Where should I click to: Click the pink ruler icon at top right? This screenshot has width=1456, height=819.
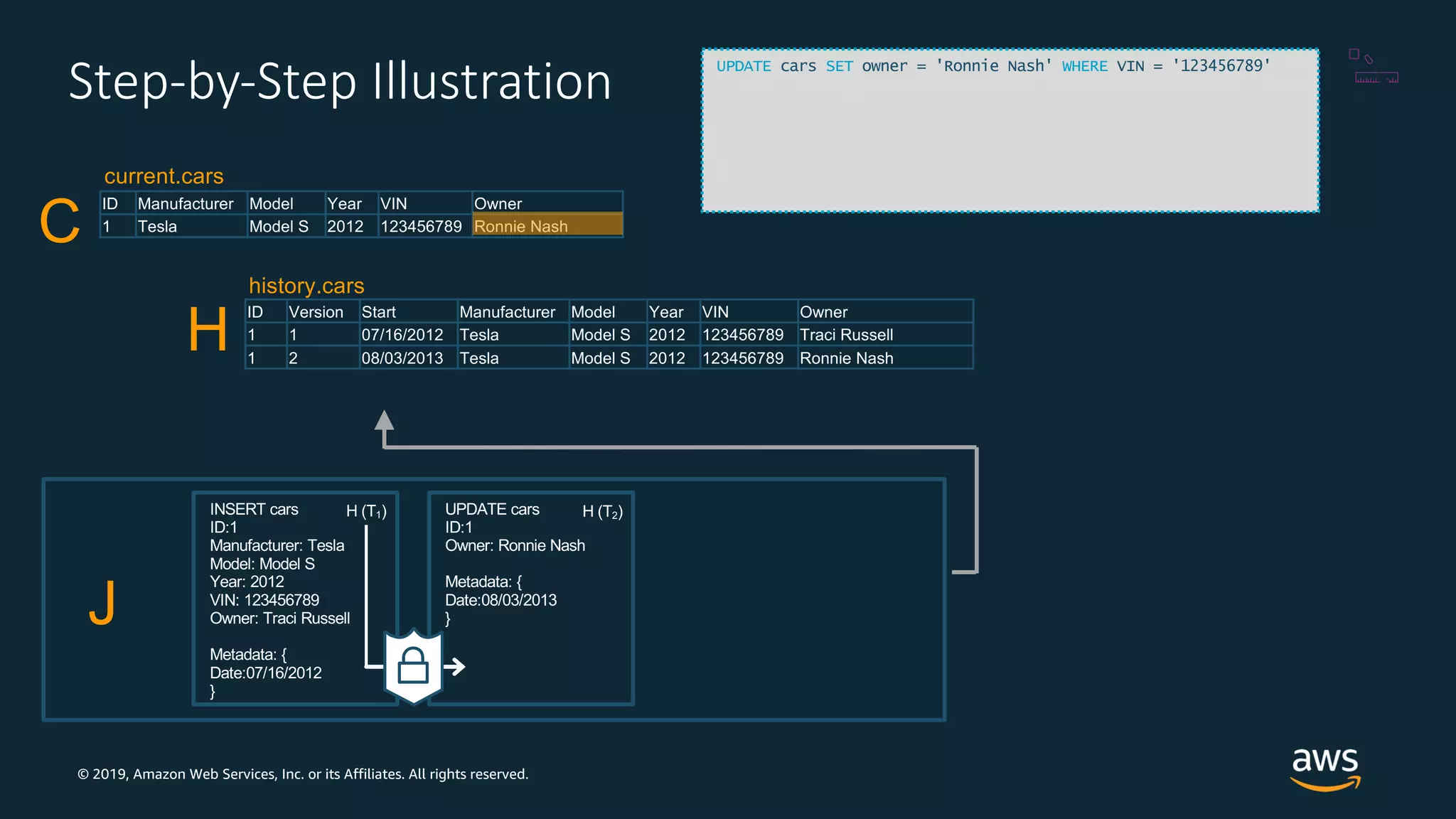pos(1376,77)
